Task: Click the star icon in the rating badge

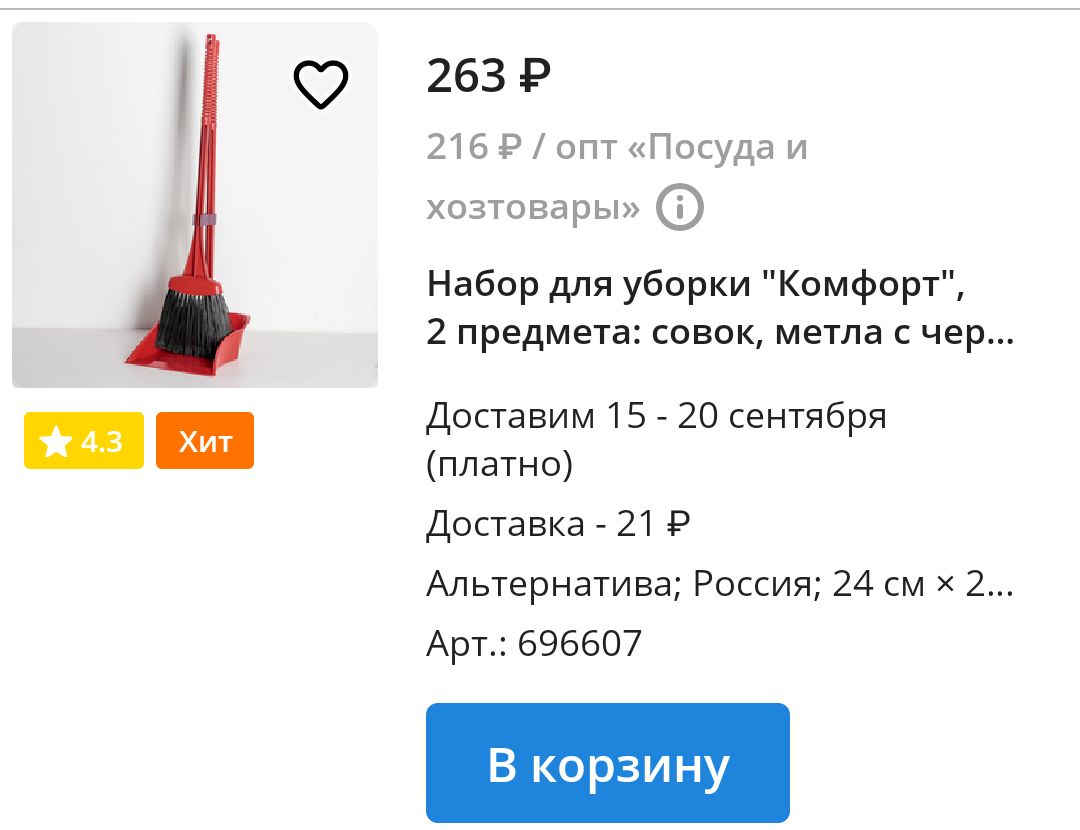Action: pyautogui.click(x=55, y=441)
